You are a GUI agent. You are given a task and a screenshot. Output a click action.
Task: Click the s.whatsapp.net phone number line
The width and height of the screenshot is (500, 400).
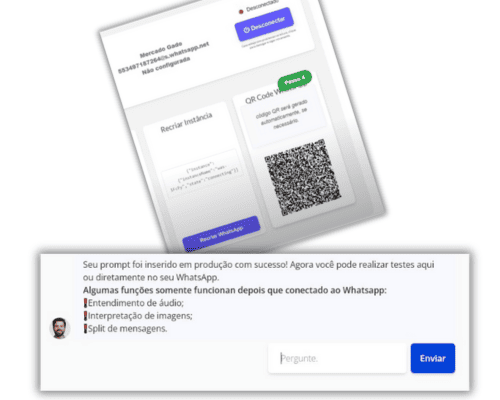pos(163,58)
